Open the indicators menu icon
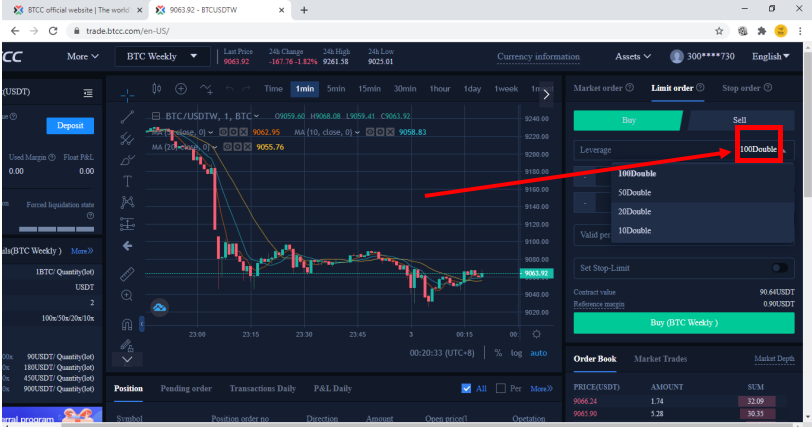Screen dimensions: 812x427 (206, 89)
